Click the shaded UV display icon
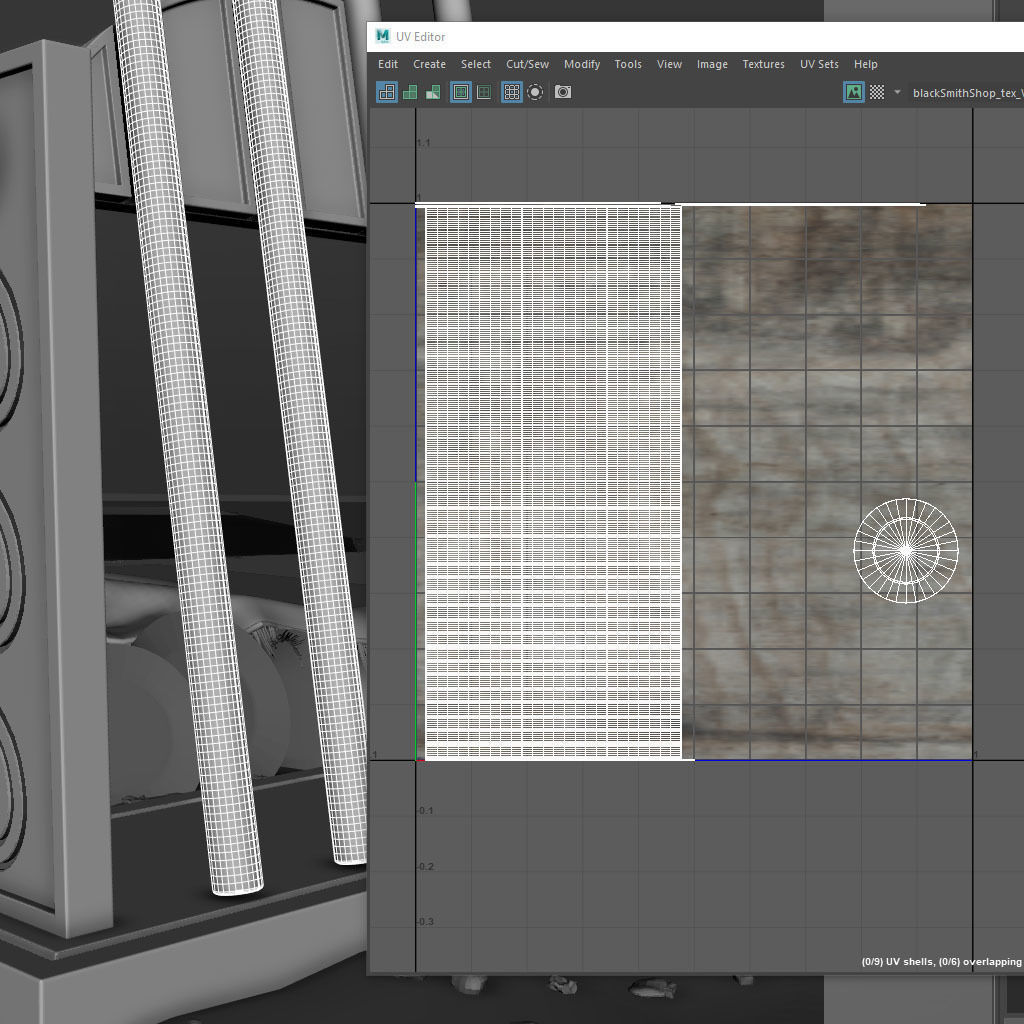The image size is (1024, 1024). coord(410,92)
